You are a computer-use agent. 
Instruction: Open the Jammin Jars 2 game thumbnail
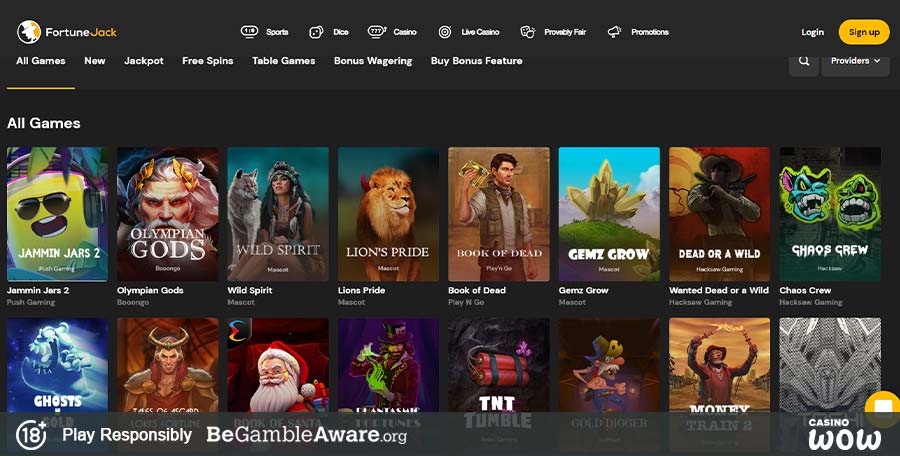click(x=57, y=214)
